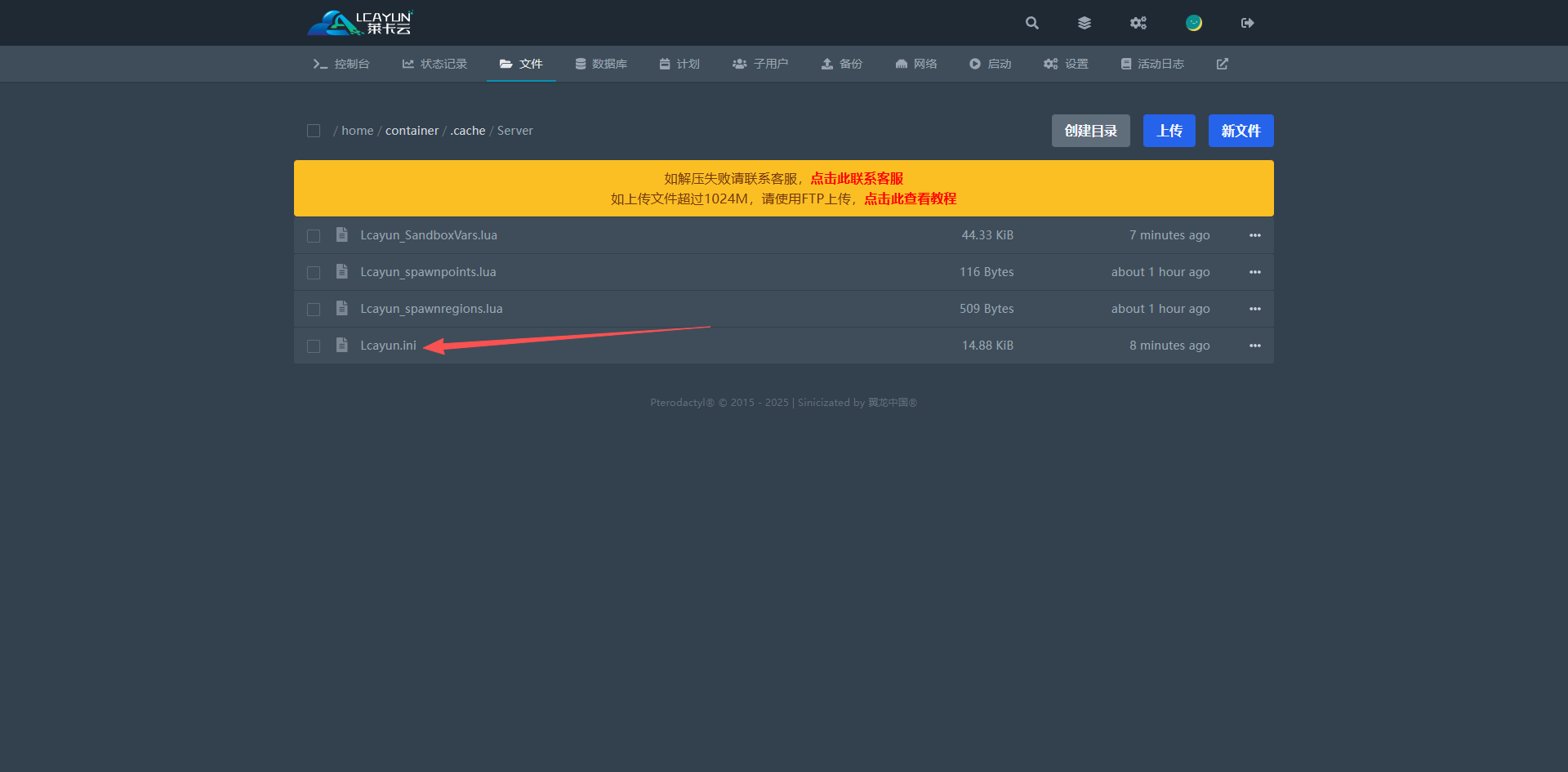Expand more actions for Lcayun_spawnregions.lua
Screen dimensions: 1568x772
(1255, 309)
